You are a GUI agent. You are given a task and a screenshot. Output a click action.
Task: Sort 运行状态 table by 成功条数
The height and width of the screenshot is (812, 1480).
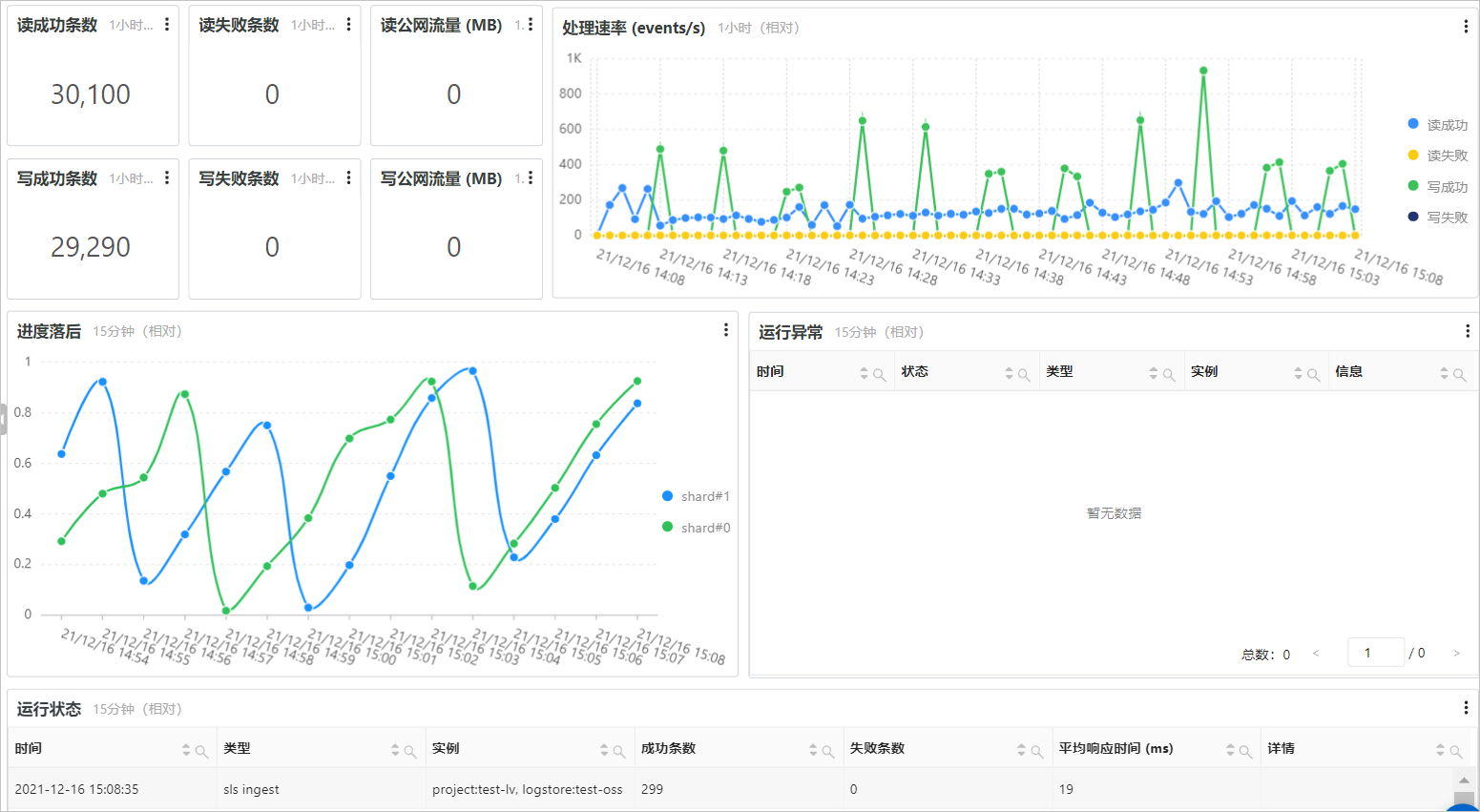(813, 750)
